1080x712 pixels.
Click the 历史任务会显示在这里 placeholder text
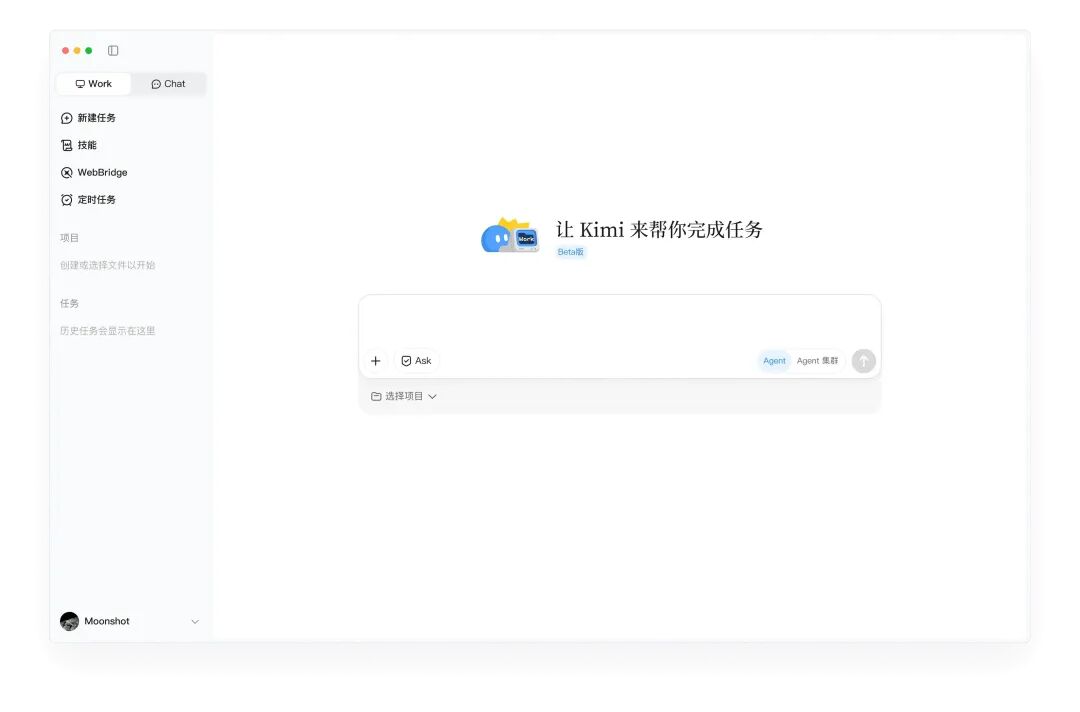tap(107, 331)
